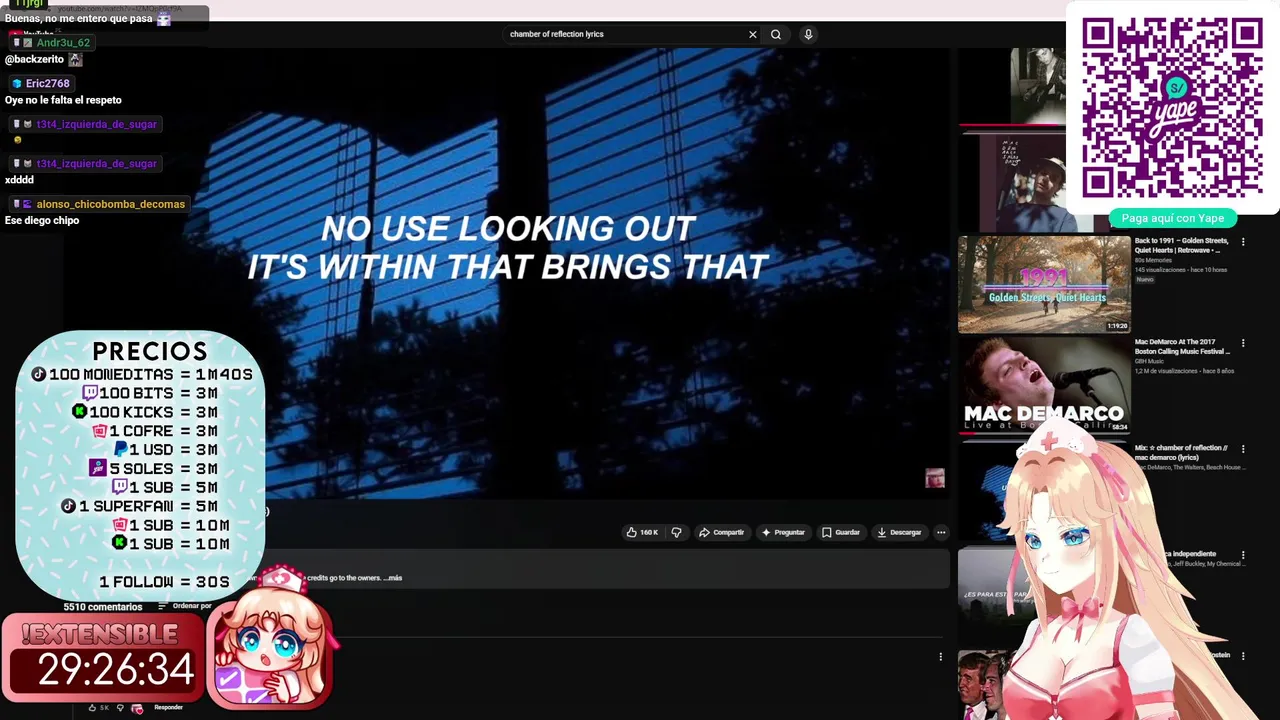
Task: Click the Descargar download button
Action: point(899,532)
